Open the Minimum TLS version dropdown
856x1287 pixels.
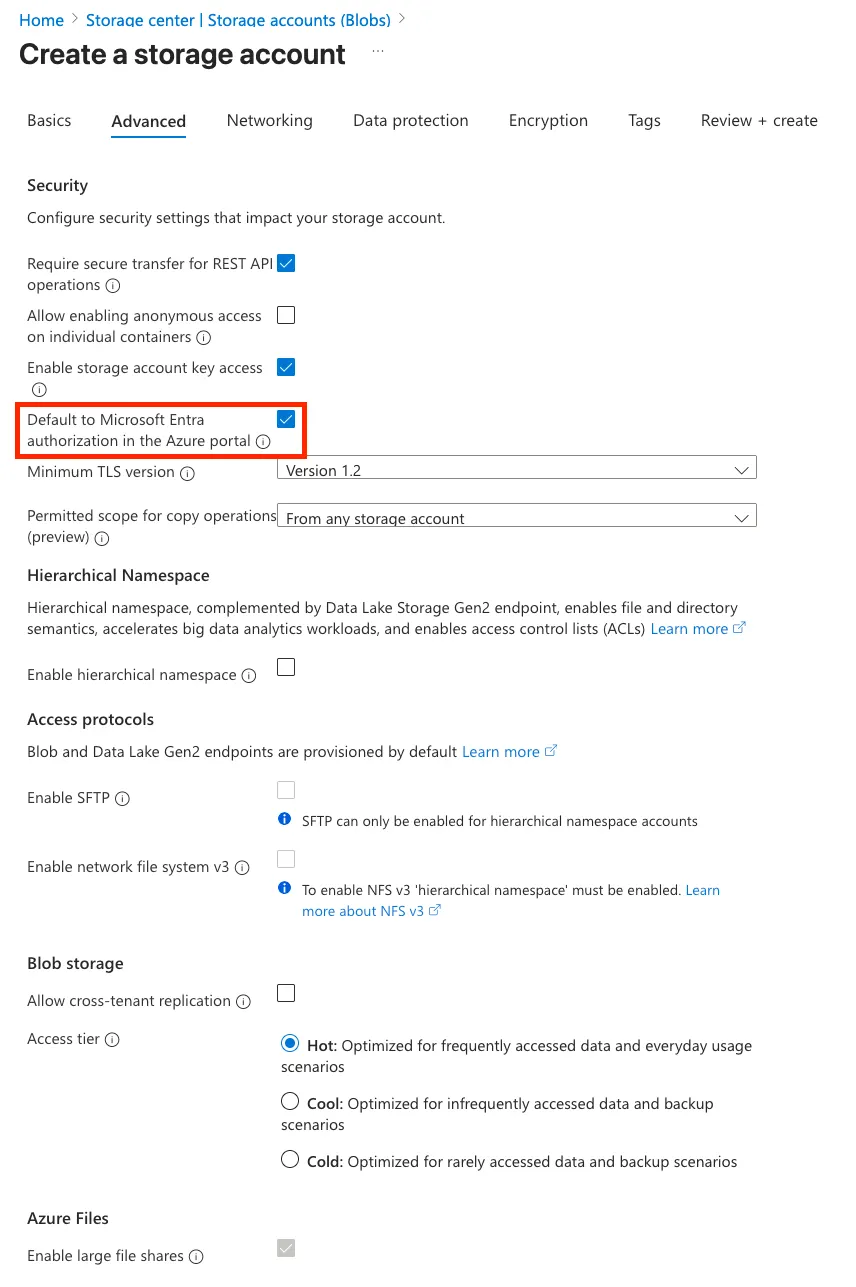(516, 470)
